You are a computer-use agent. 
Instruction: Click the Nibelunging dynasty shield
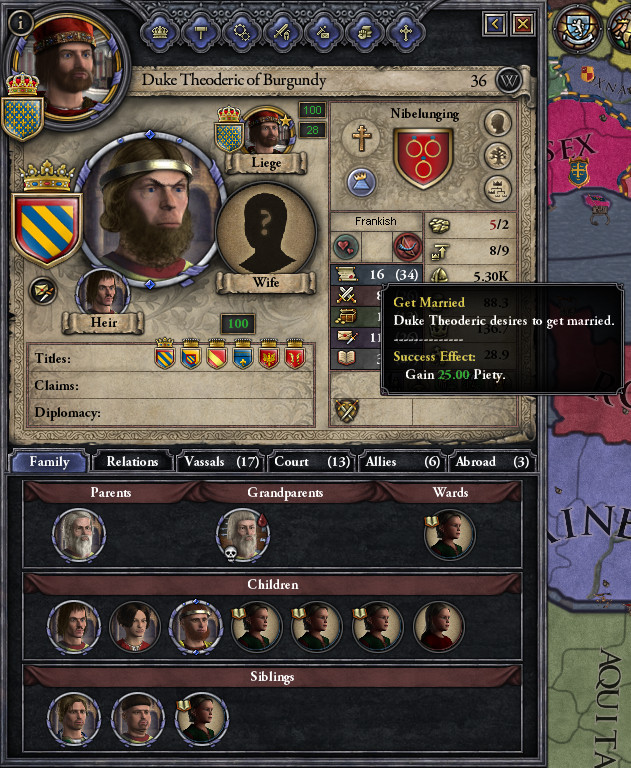click(423, 158)
